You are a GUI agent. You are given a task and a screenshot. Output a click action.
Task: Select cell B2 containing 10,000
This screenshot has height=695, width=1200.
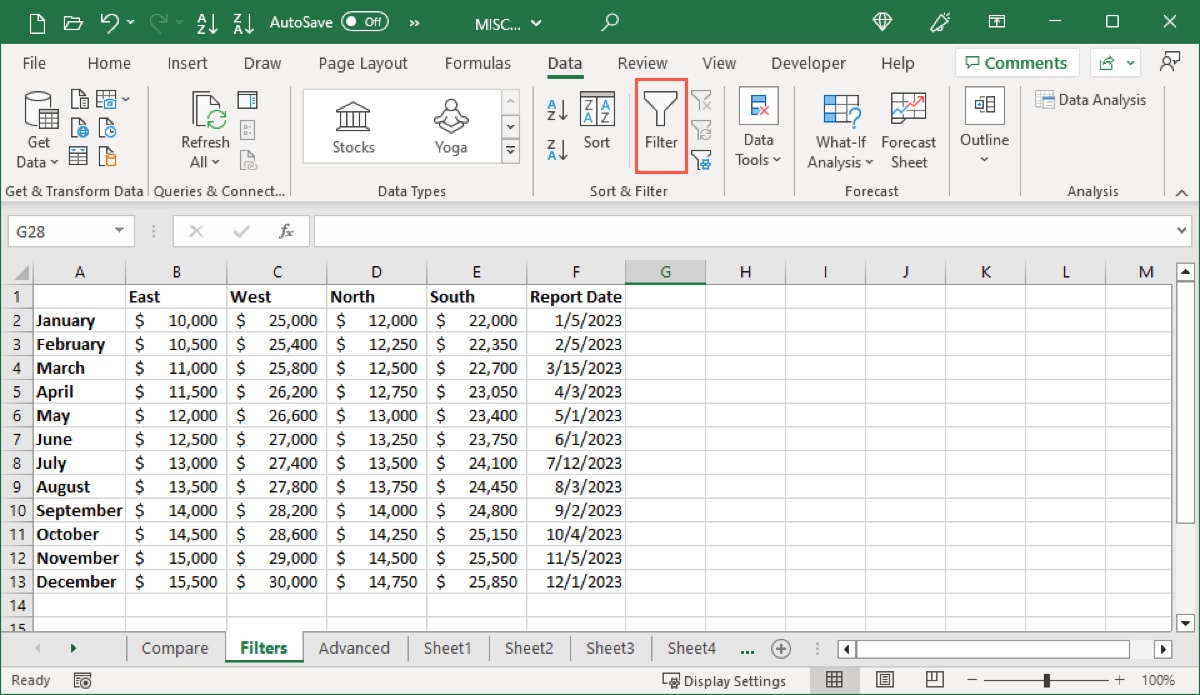[176, 320]
